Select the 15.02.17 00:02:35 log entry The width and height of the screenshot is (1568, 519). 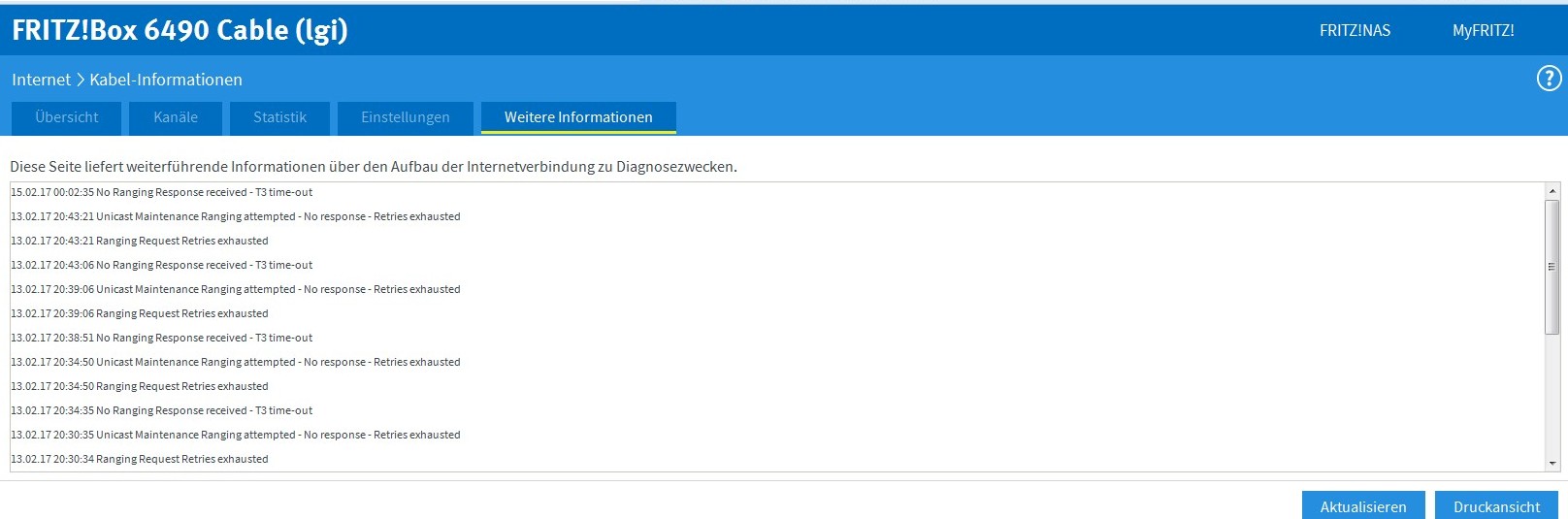(162, 192)
